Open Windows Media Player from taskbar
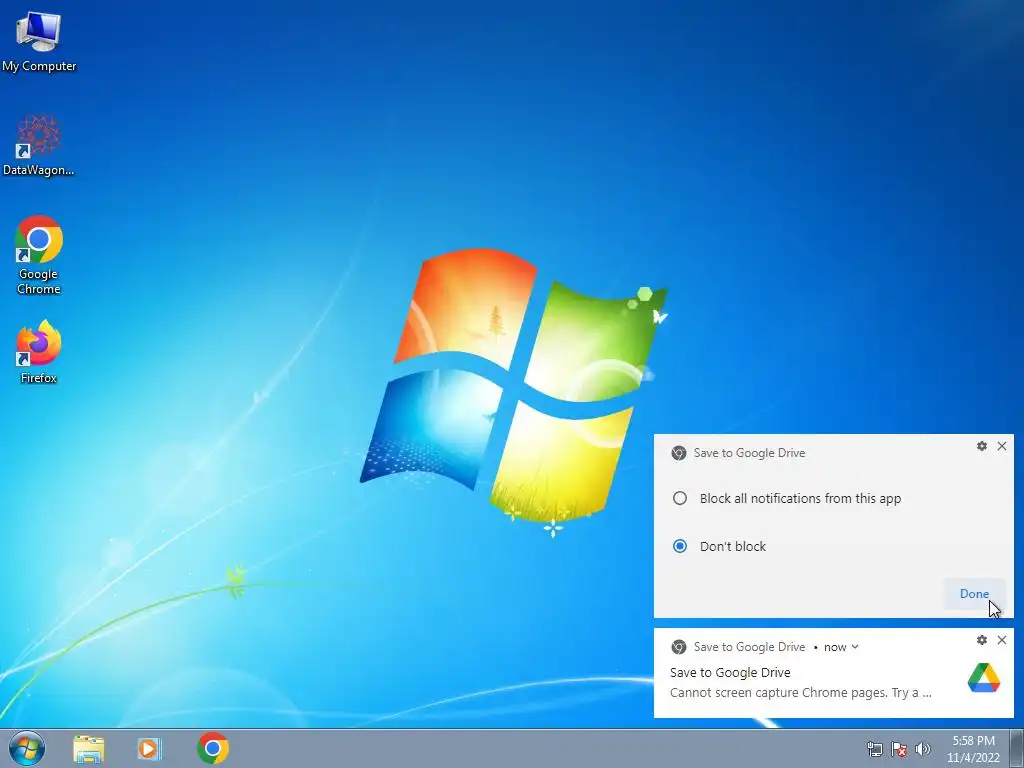This screenshot has width=1024, height=768. point(149,748)
